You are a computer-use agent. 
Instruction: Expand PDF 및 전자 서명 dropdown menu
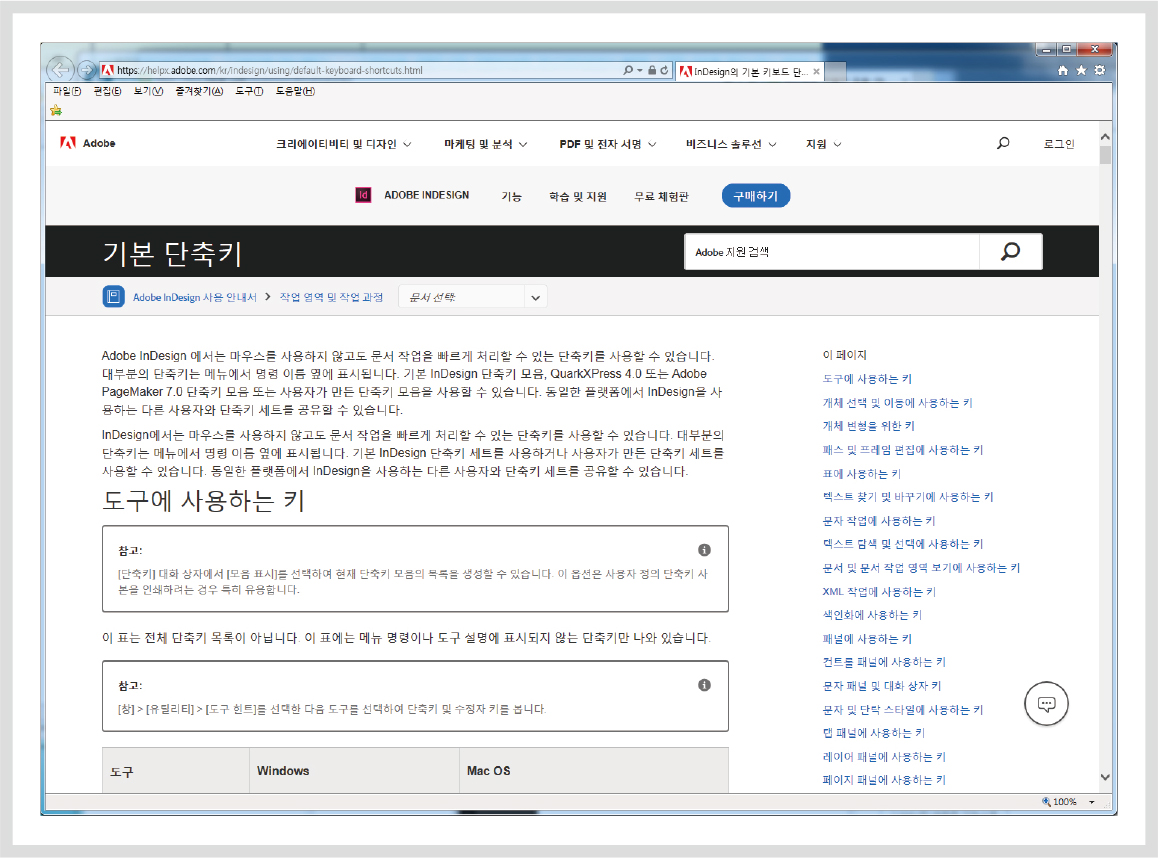click(x=608, y=144)
